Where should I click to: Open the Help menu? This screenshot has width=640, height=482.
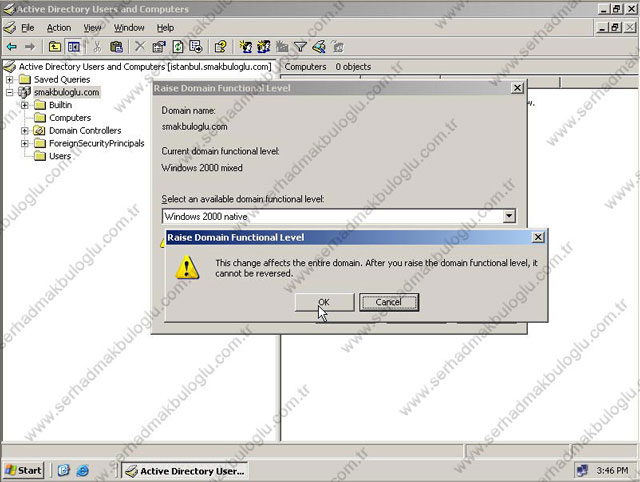165,28
